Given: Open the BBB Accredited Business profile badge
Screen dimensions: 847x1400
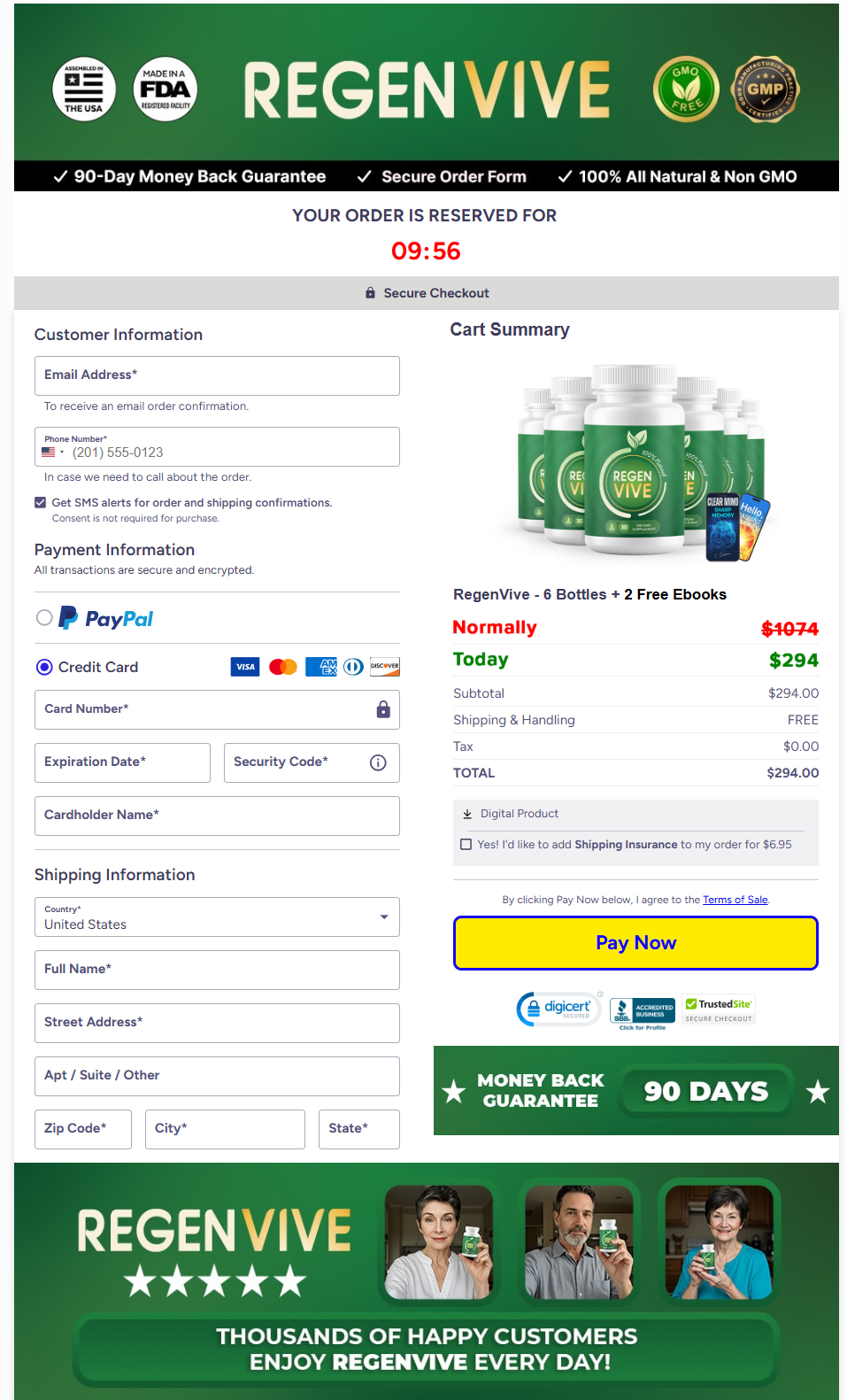Looking at the screenshot, I should click(x=642, y=1011).
